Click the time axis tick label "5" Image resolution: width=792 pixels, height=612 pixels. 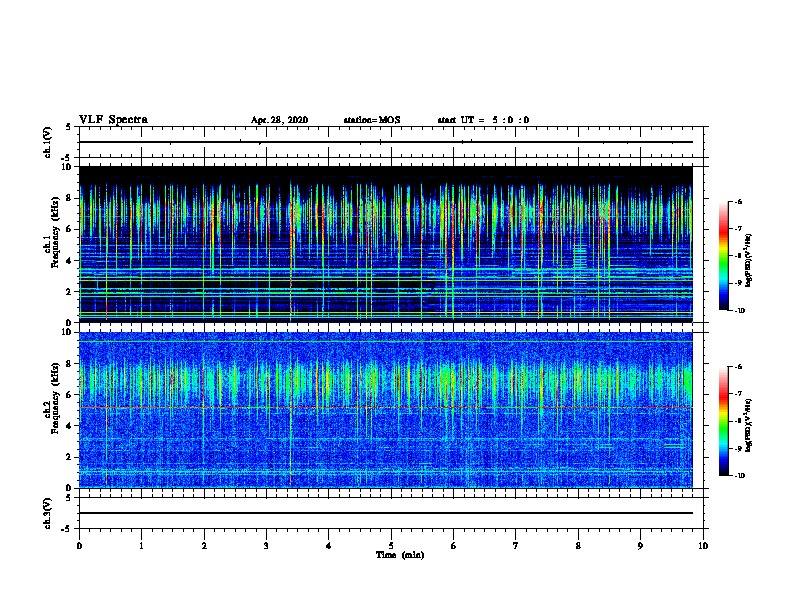point(391,546)
